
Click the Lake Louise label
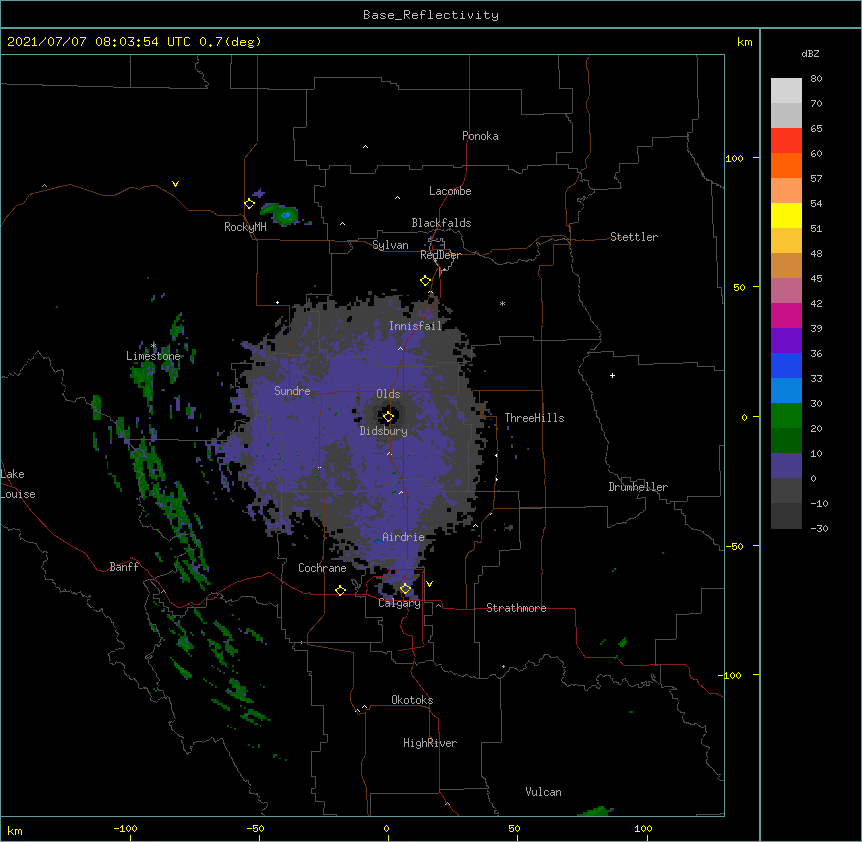(18, 484)
